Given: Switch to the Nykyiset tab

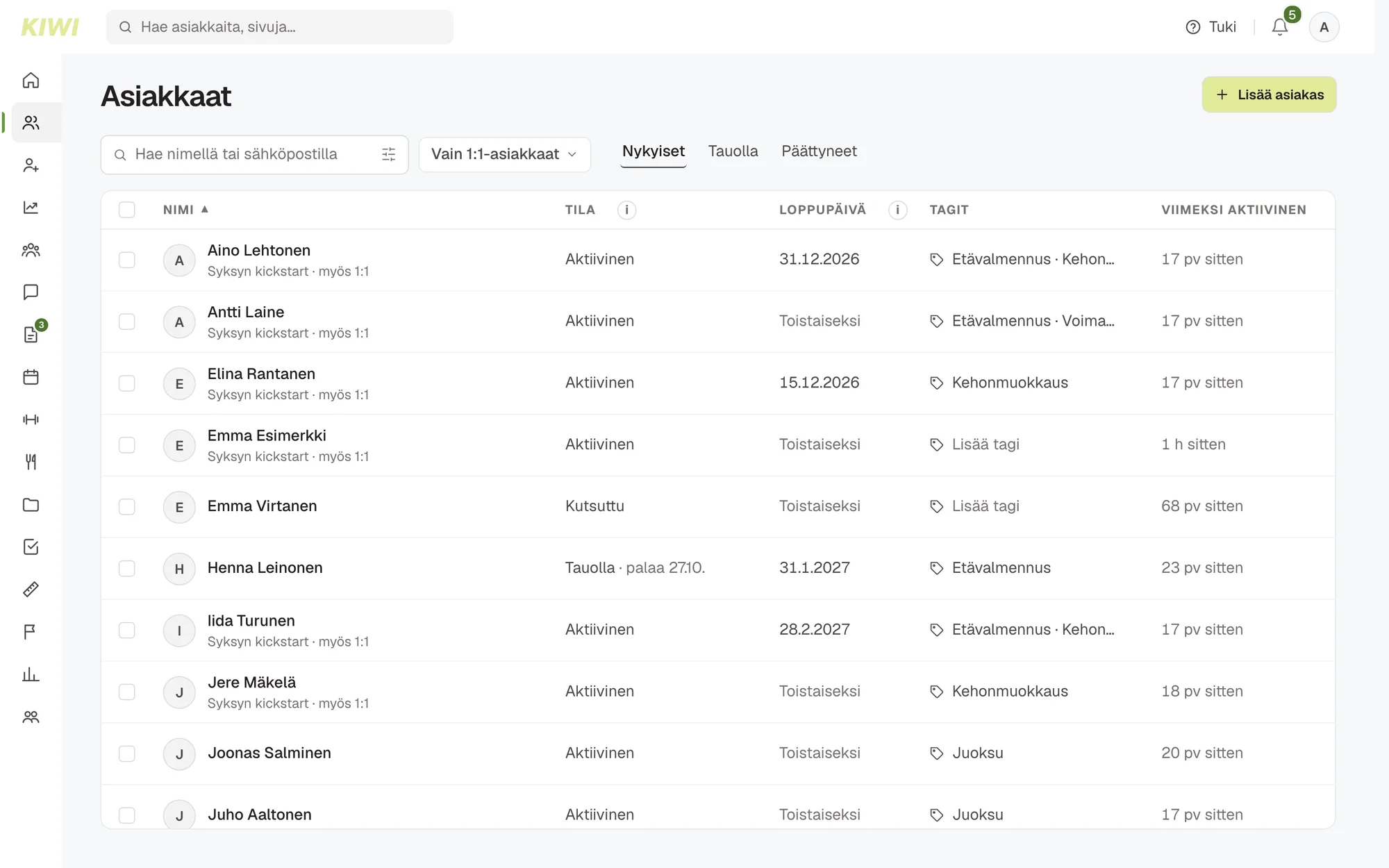Looking at the screenshot, I should (x=654, y=151).
